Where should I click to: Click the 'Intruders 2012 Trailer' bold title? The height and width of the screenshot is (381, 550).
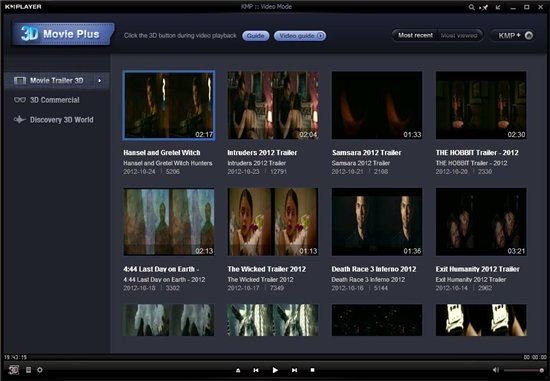click(x=262, y=153)
